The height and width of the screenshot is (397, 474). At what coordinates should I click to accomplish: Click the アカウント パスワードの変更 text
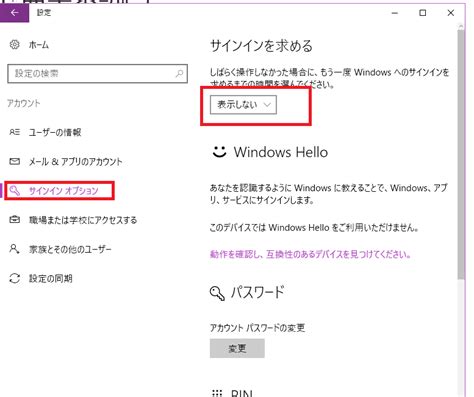click(257, 328)
